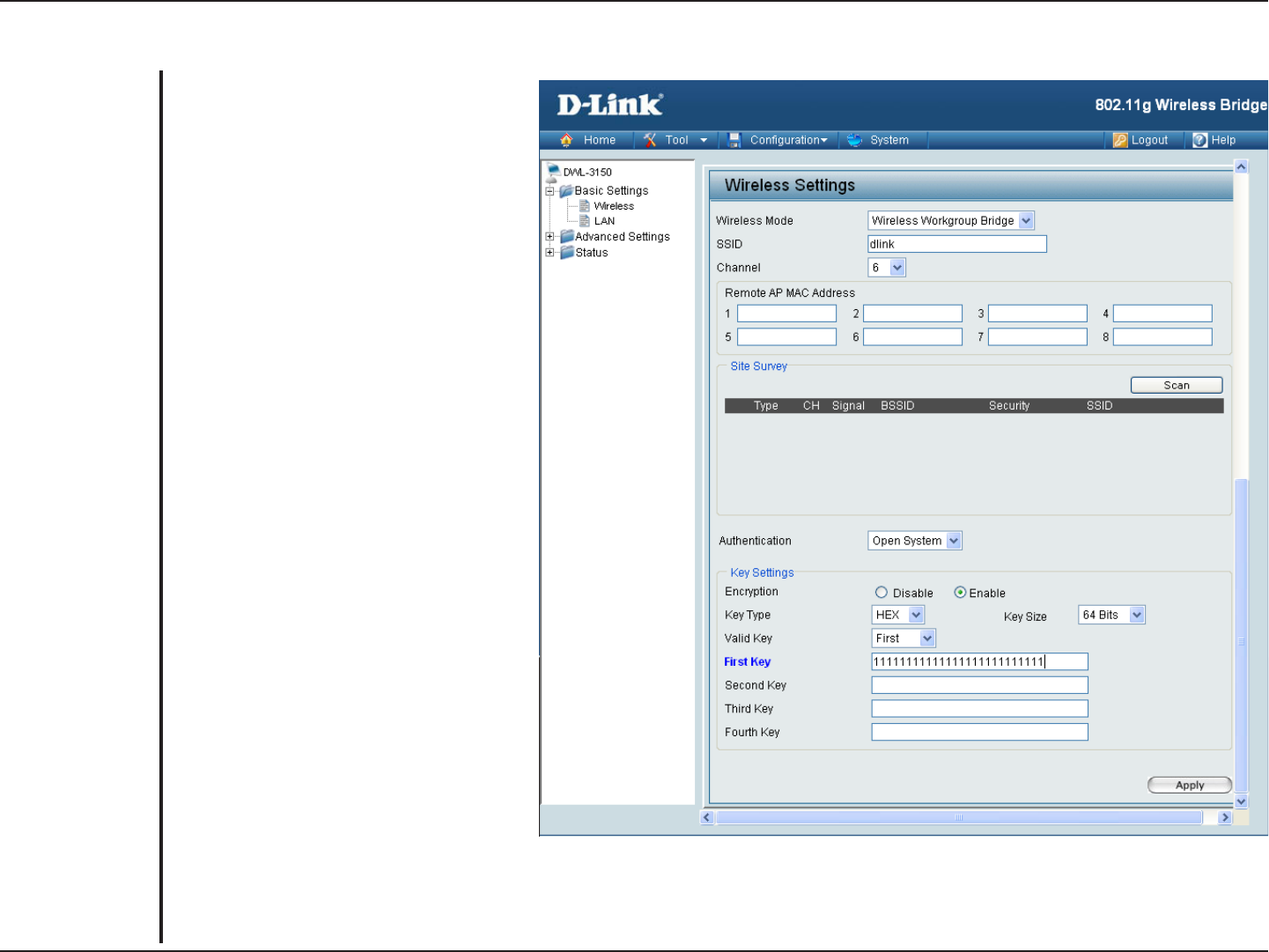Screen dimensions: 1269x952
Task: Click the D-Link logo
Action: tap(609, 105)
